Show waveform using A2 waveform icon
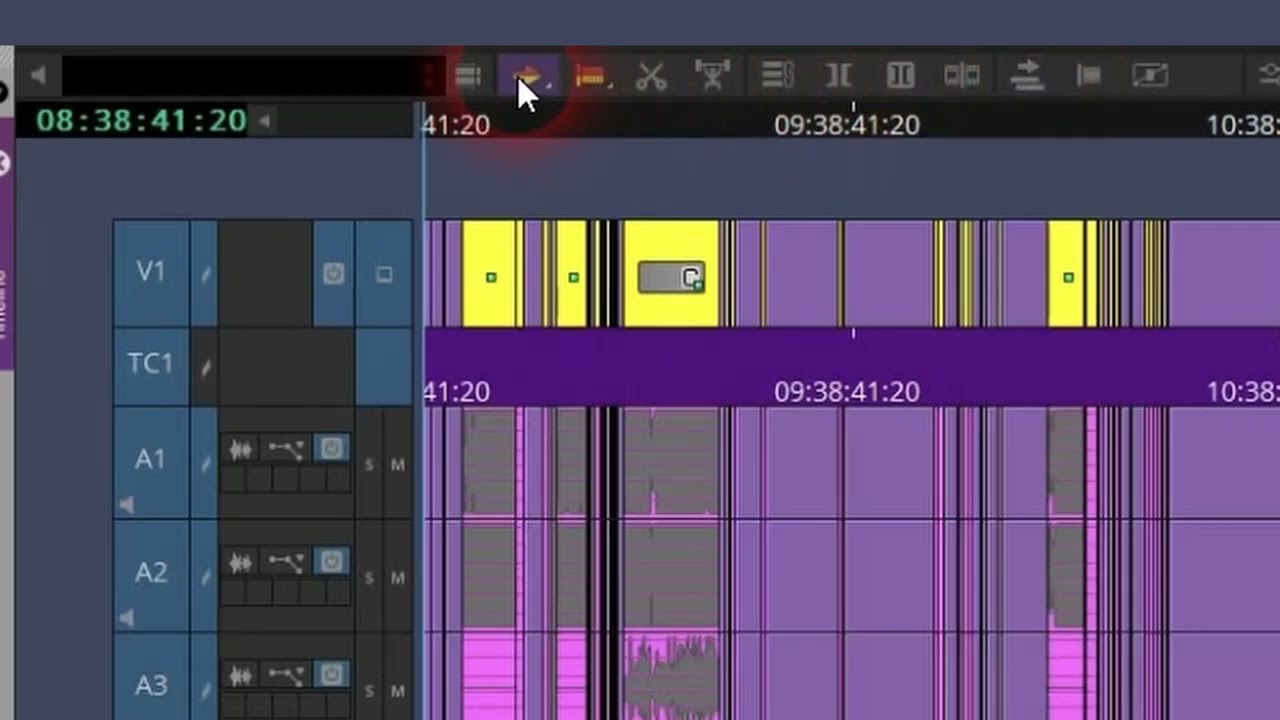The image size is (1280, 720). [241, 563]
